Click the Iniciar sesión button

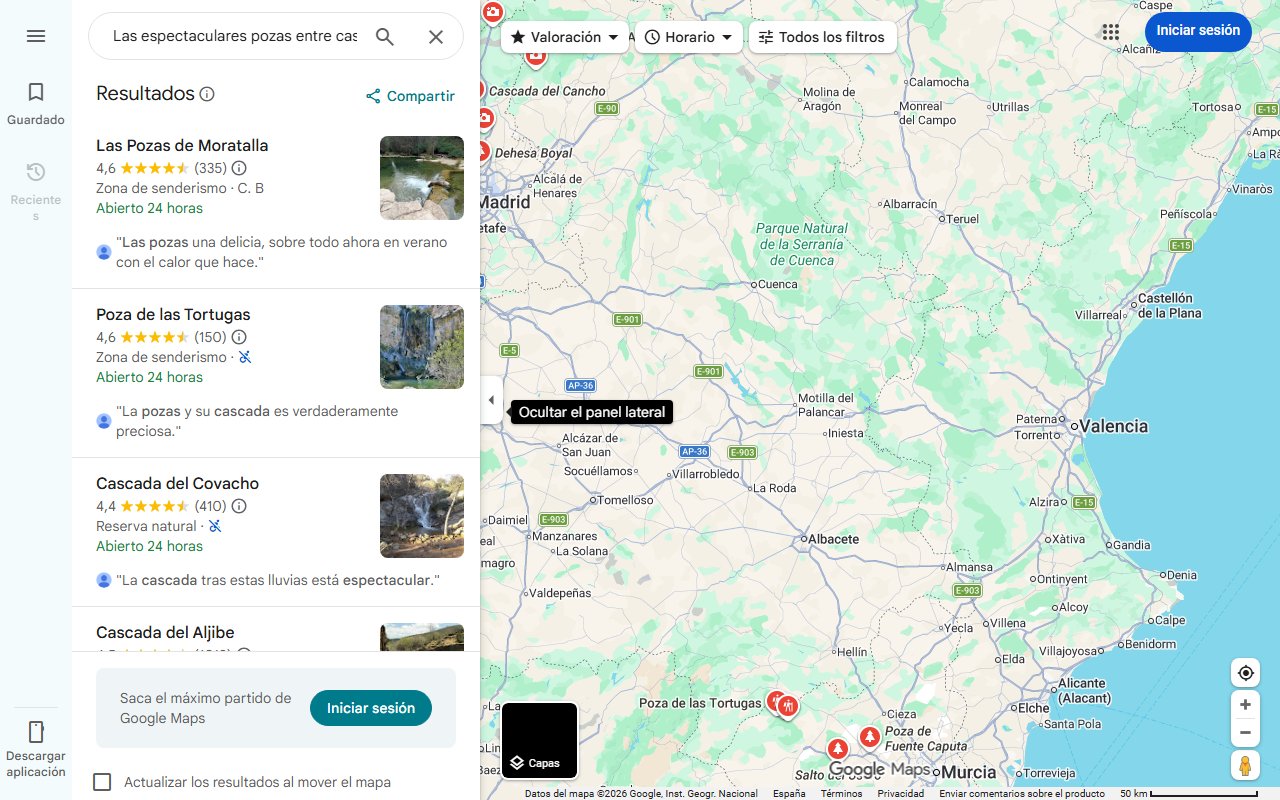pos(1198,31)
